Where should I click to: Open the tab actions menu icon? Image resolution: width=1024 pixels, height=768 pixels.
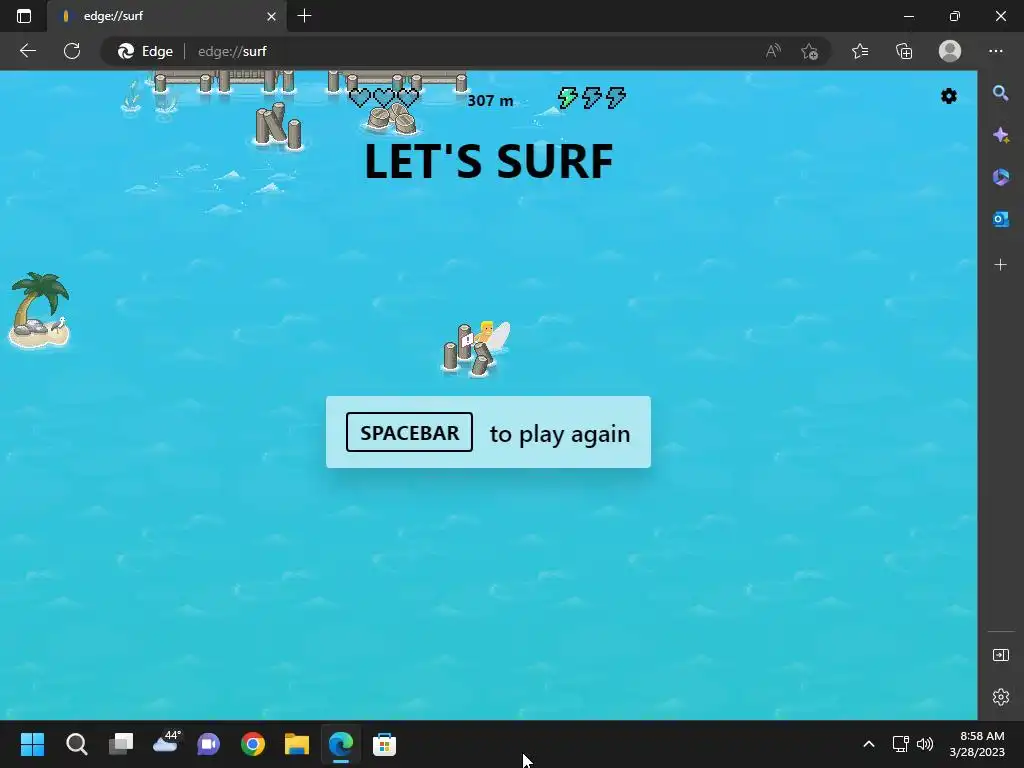tap(24, 16)
